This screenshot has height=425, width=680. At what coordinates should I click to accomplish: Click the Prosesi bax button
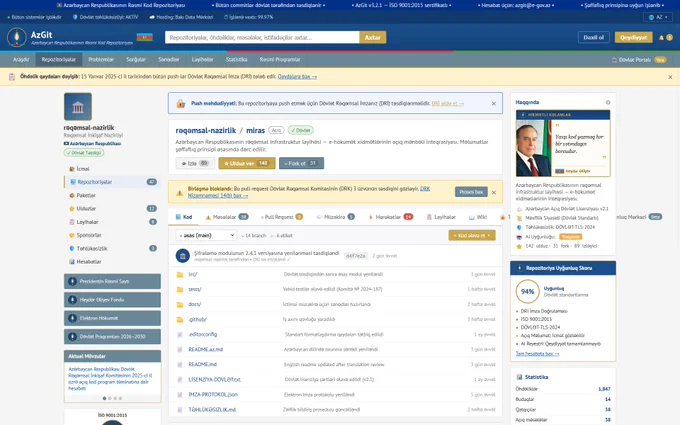tap(471, 192)
